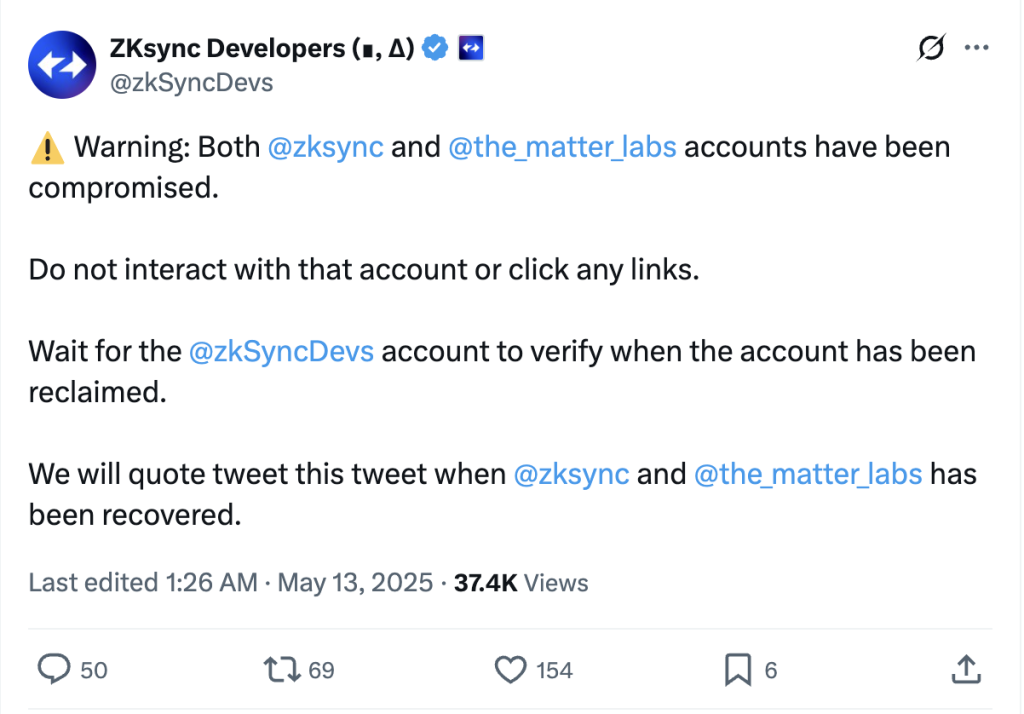Click the share upload arrow icon

tap(965, 669)
